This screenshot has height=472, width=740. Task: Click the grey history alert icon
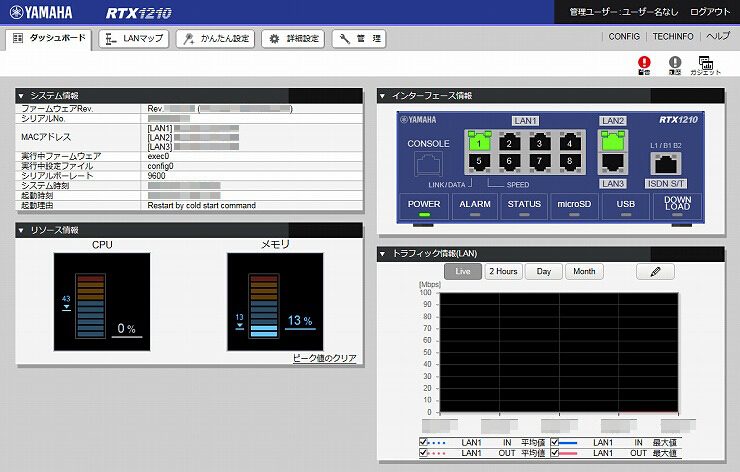click(675, 65)
